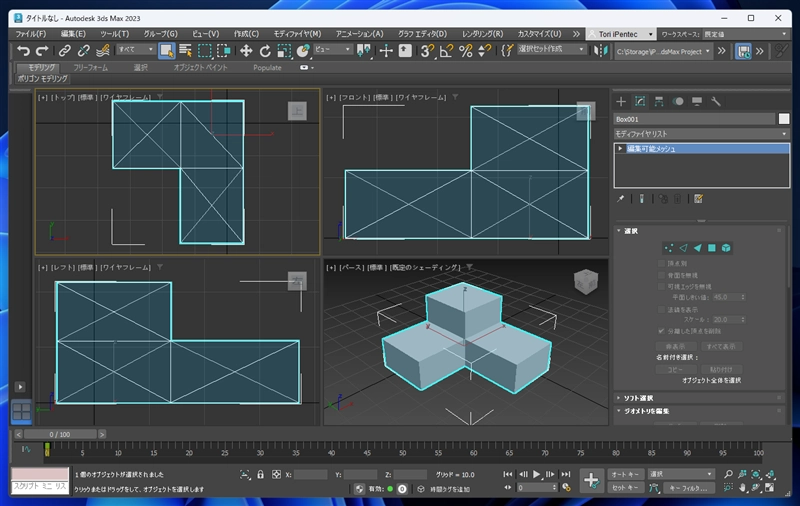Switch to フリーフォーム ribbon tab
Screen dimensions: 800x506
click(x=91, y=67)
